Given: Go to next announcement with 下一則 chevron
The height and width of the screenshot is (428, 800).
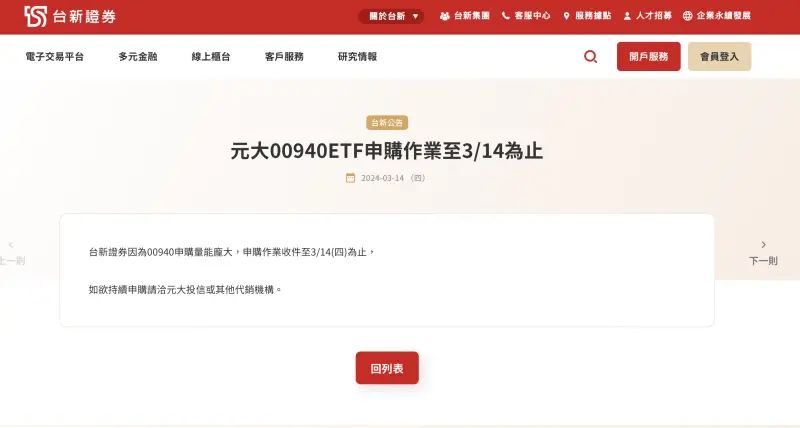Looking at the screenshot, I should coord(763,253).
